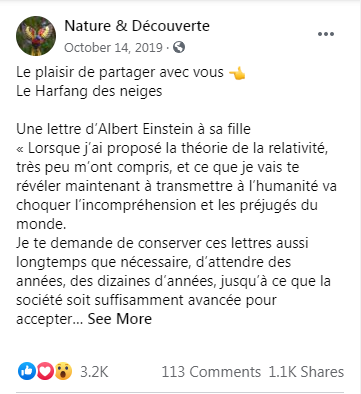Click the pointing hand emoji

click(237, 73)
